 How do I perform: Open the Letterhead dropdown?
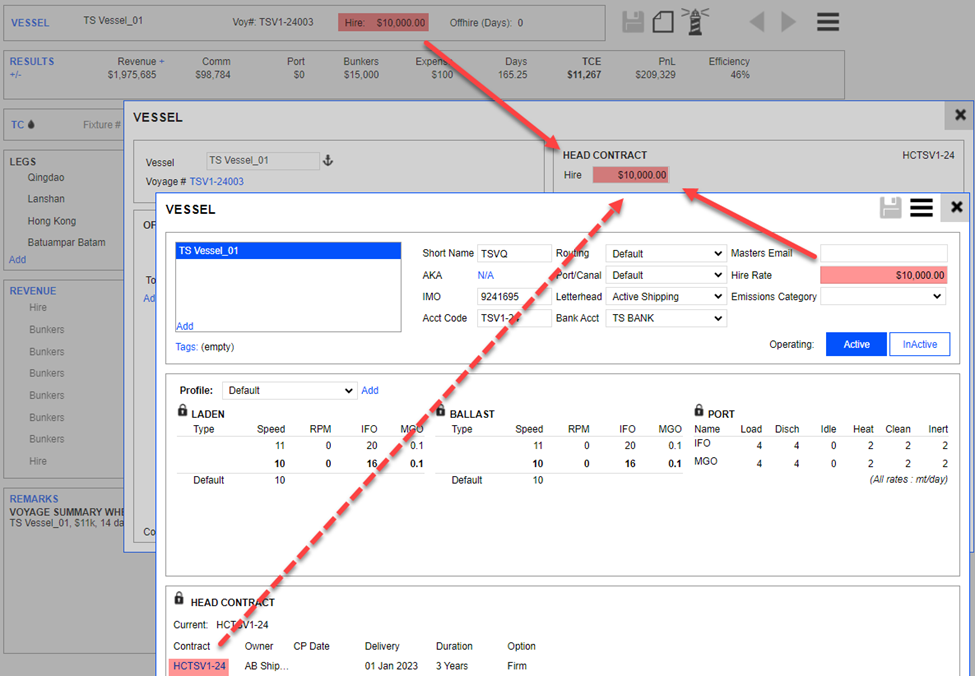coord(665,297)
